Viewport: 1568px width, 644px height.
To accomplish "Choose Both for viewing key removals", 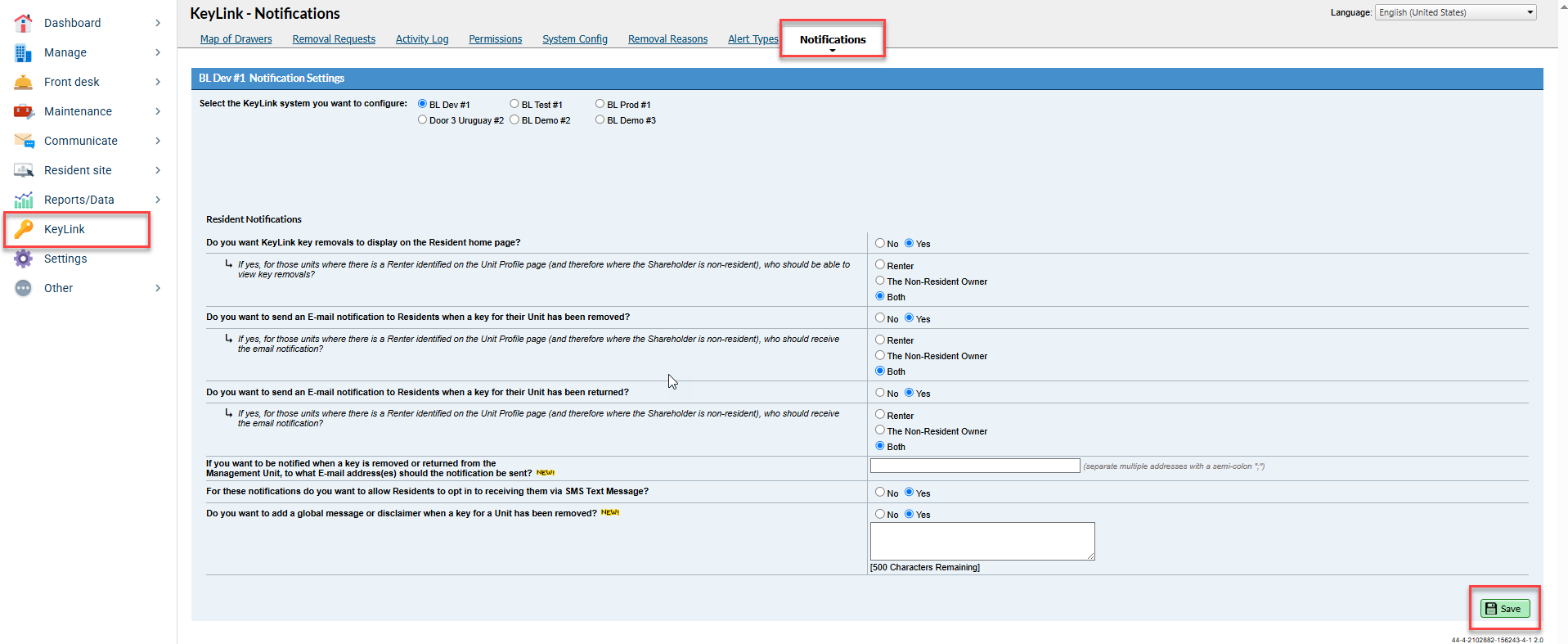I will [x=880, y=296].
